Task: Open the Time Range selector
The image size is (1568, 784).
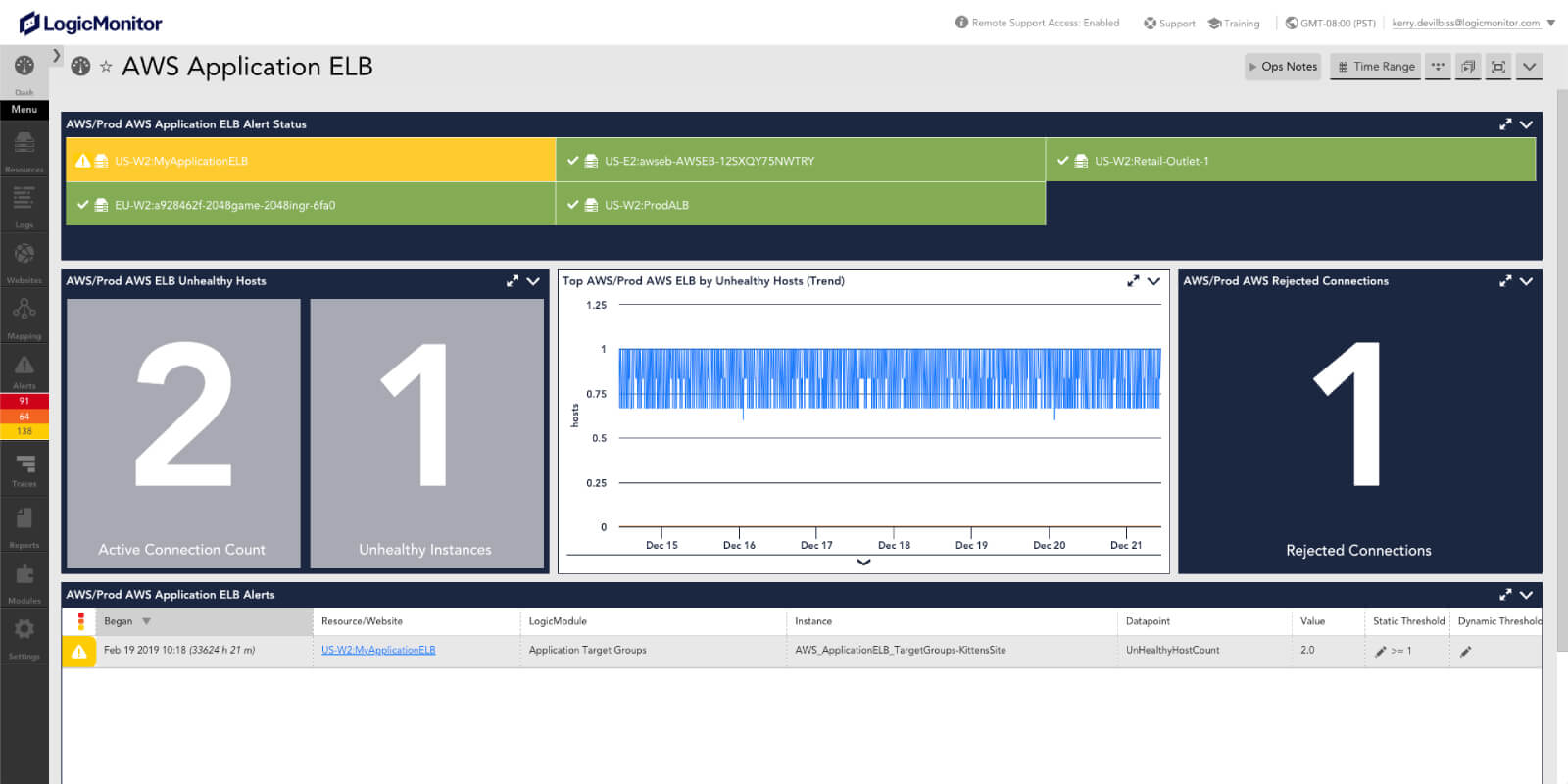Action: click(1375, 67)
